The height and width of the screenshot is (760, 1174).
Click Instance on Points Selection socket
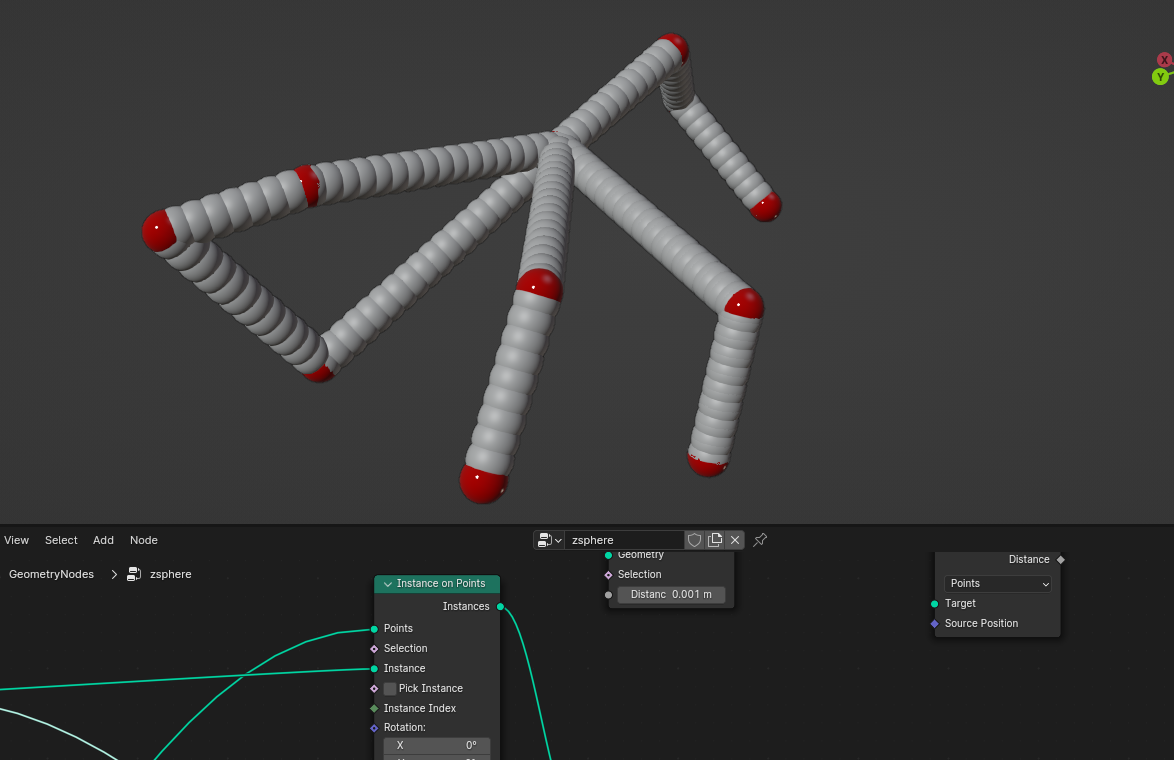coord(374,648)
